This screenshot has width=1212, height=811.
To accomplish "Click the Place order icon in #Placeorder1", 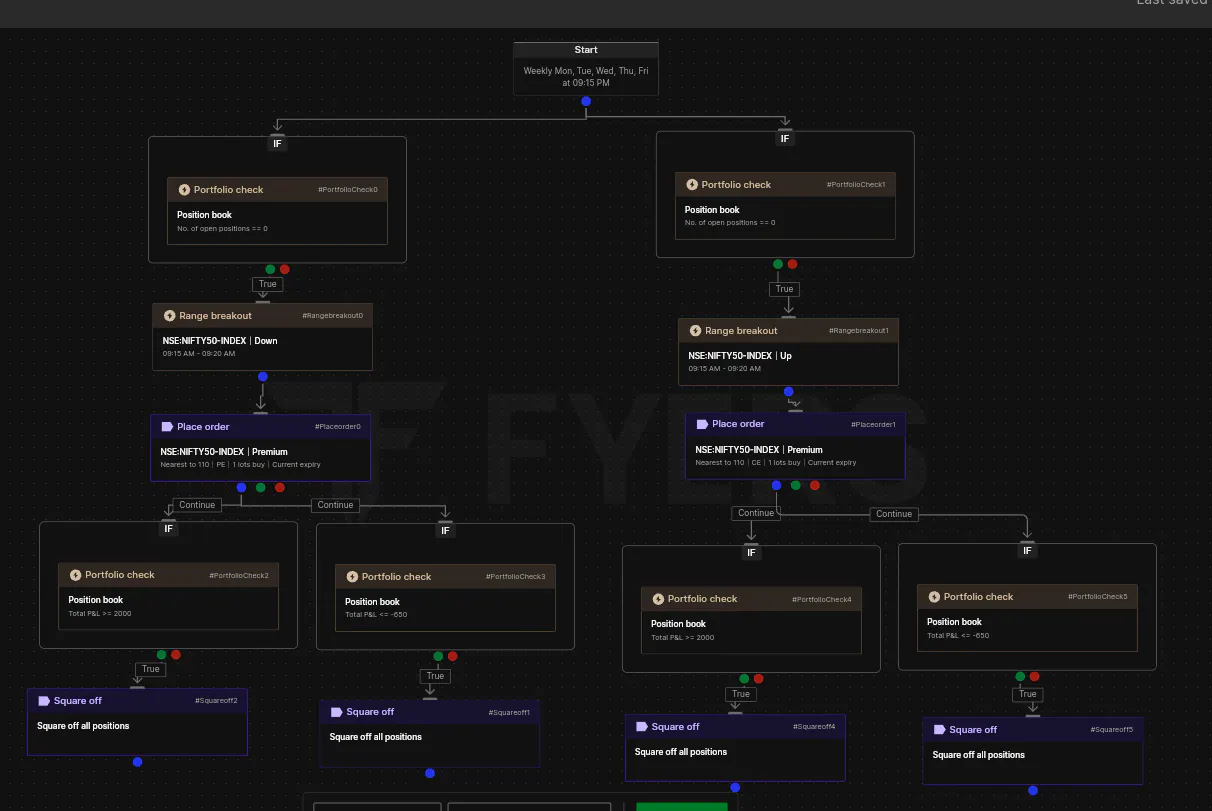I will point(702,424).
